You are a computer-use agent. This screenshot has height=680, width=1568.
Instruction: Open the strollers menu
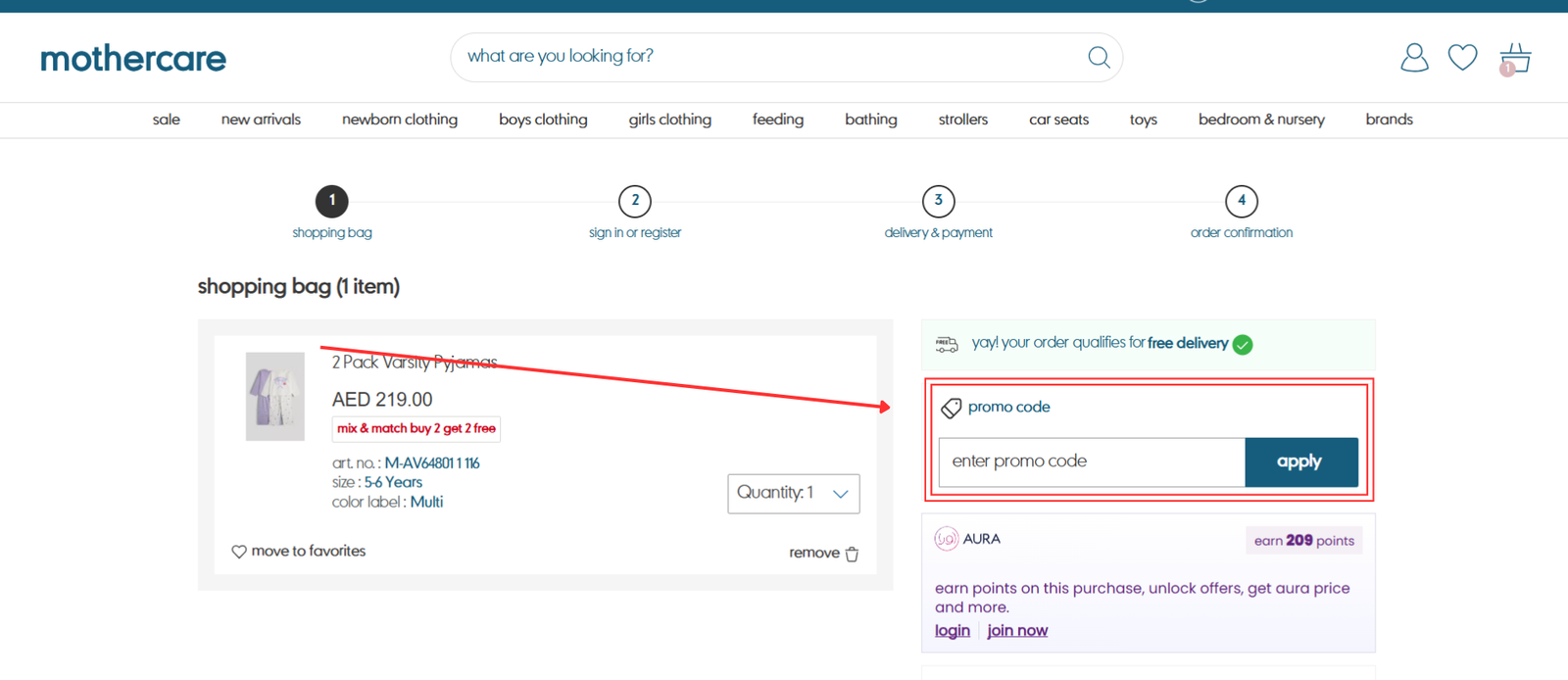962,120
